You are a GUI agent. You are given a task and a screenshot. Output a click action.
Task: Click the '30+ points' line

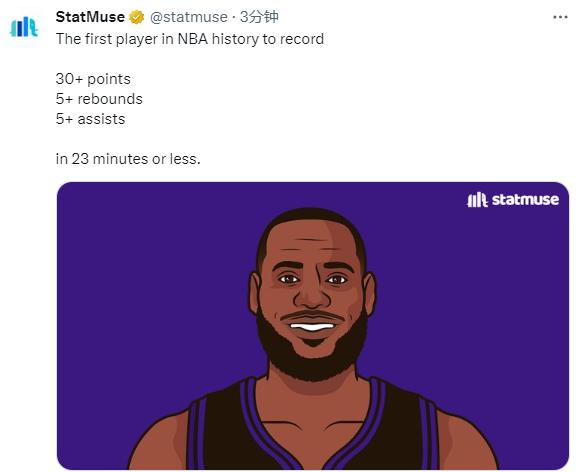93,79
